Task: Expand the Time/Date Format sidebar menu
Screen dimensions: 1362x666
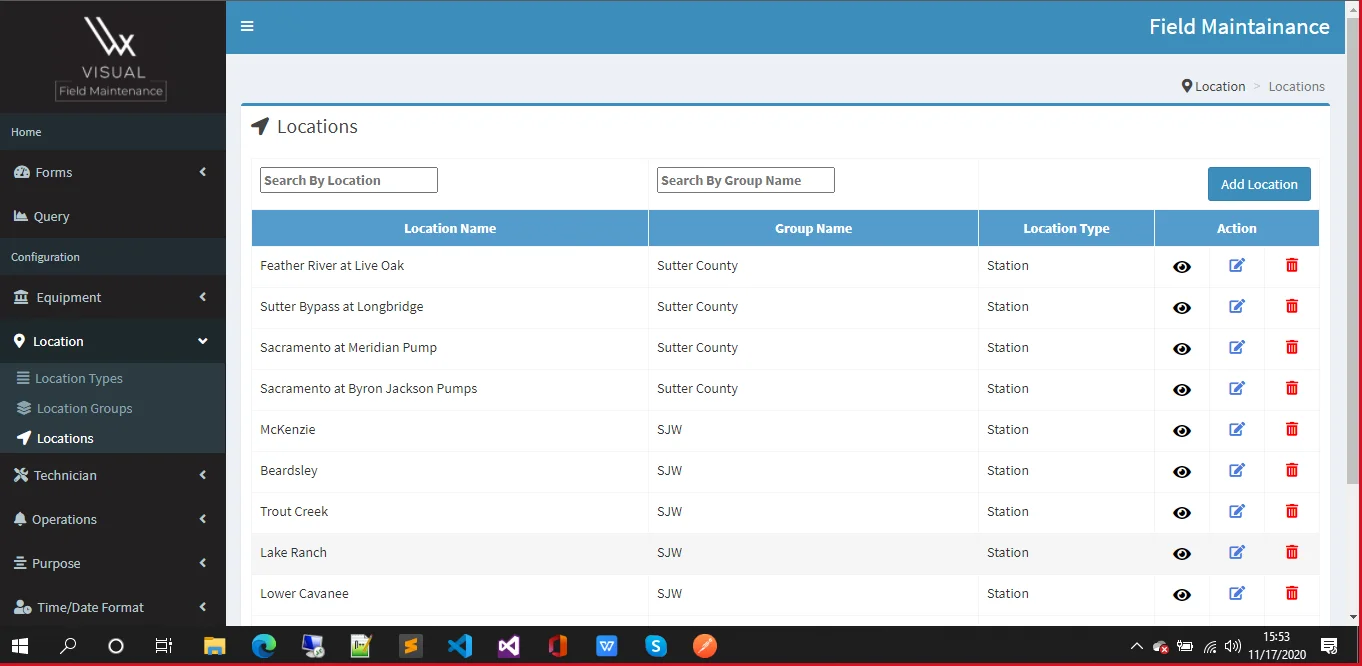Action: point(112,607)
